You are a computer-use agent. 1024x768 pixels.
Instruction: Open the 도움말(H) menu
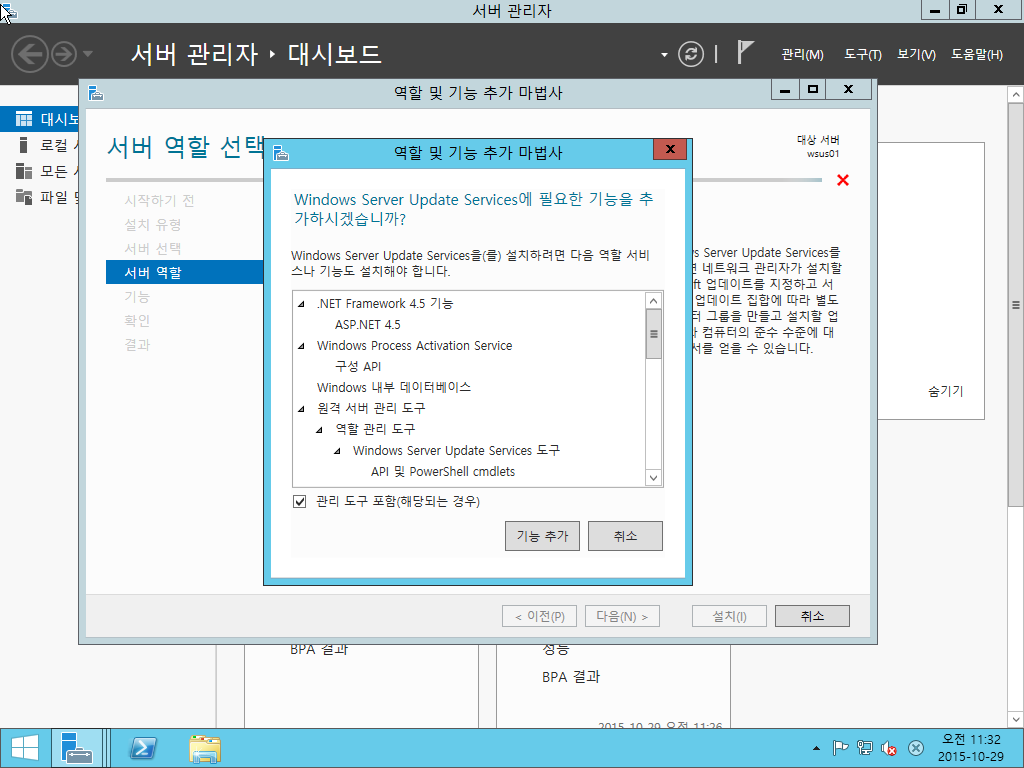976,55
